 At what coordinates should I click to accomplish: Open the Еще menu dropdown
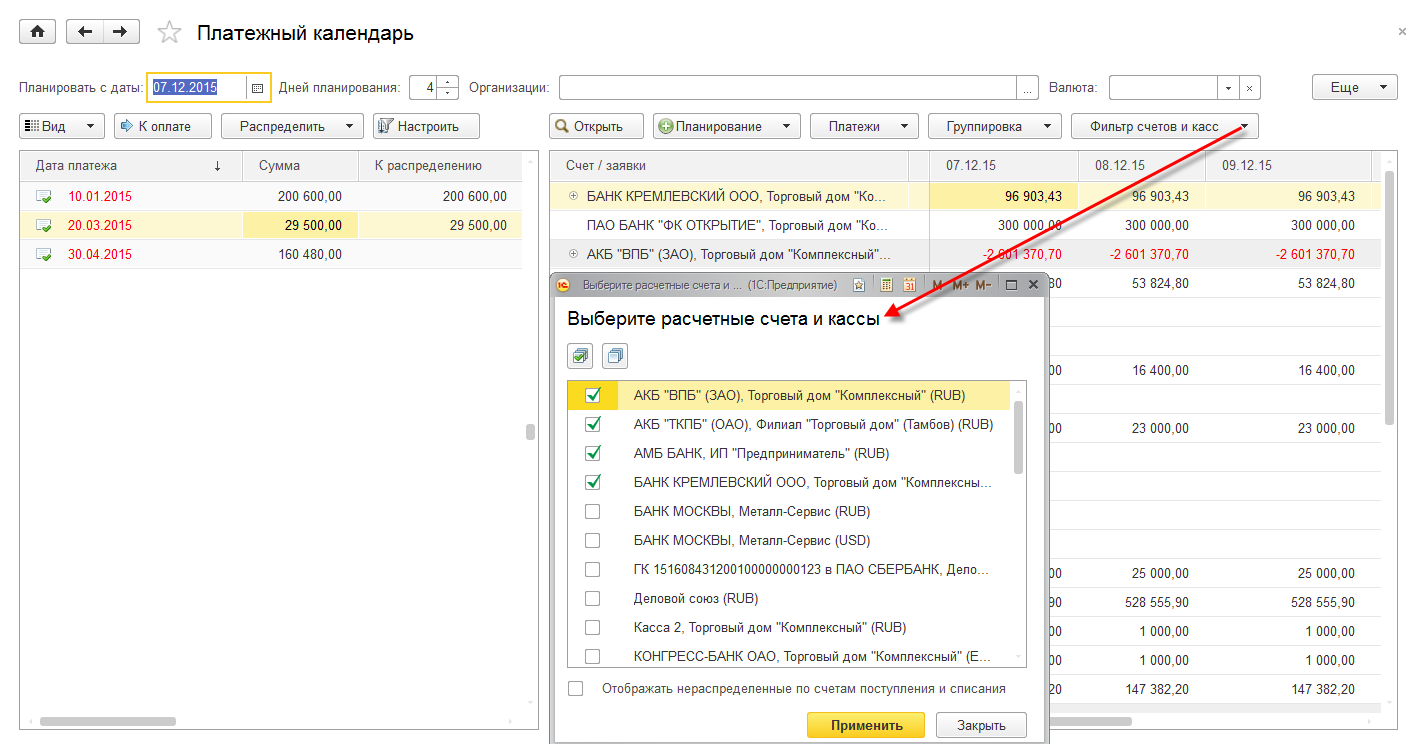[x=1355, y=88]
